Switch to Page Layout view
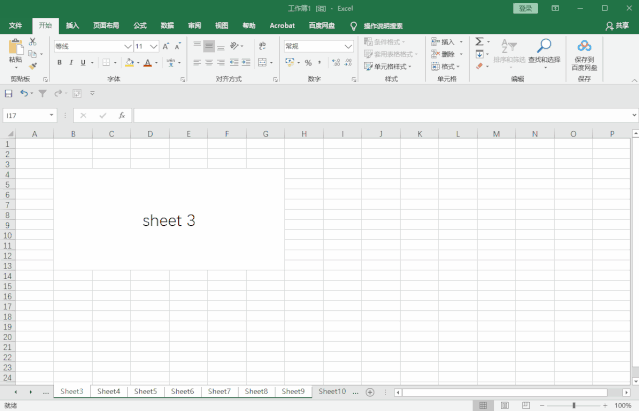The image size is (639, 411). (x=505, y=405)
